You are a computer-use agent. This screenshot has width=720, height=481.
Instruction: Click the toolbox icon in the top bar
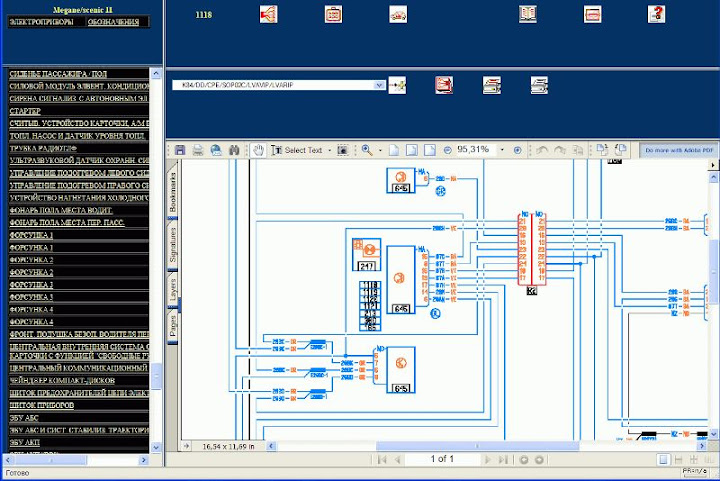click(x=333, y=15)
